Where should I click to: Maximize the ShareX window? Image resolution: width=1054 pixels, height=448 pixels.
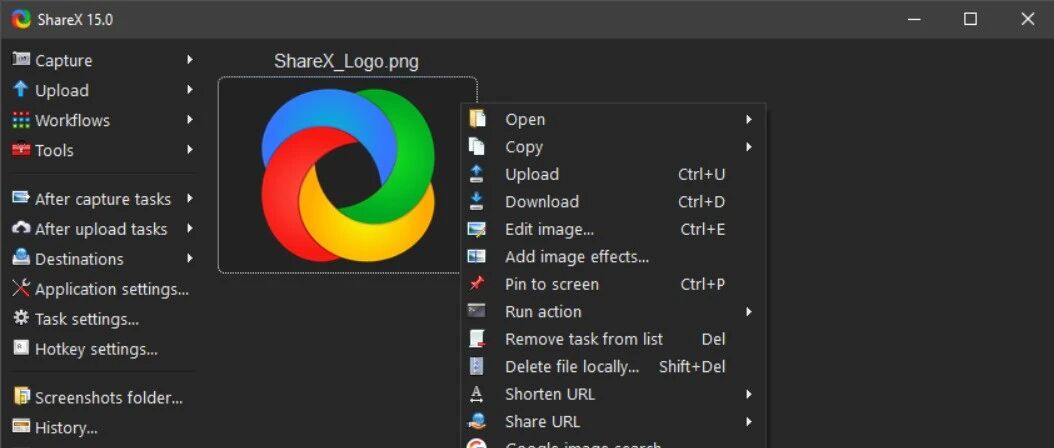[x=970, y=19]
